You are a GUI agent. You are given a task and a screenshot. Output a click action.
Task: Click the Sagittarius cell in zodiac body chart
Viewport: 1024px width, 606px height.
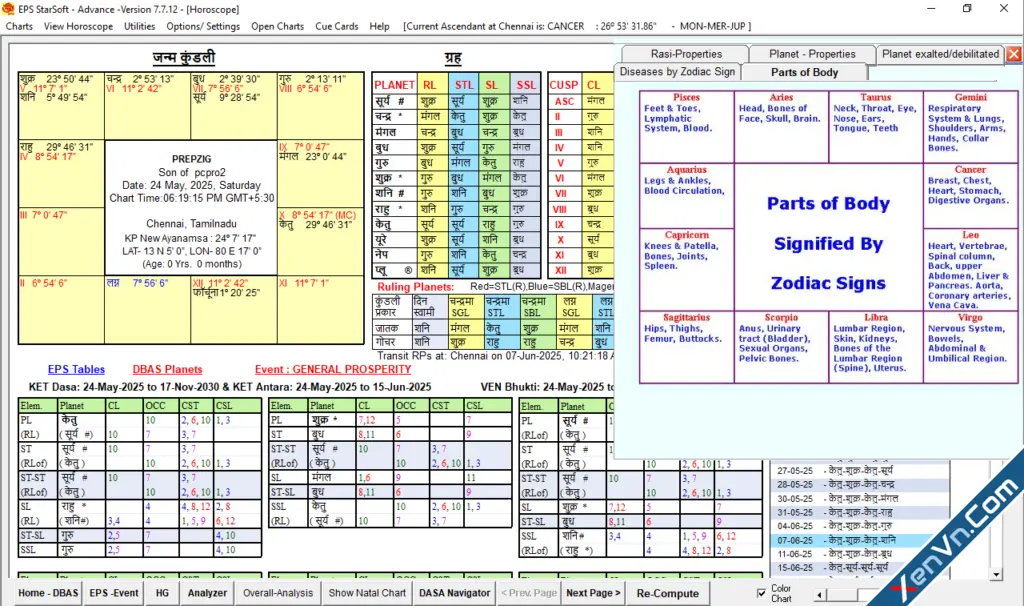[x=686, y=347]
